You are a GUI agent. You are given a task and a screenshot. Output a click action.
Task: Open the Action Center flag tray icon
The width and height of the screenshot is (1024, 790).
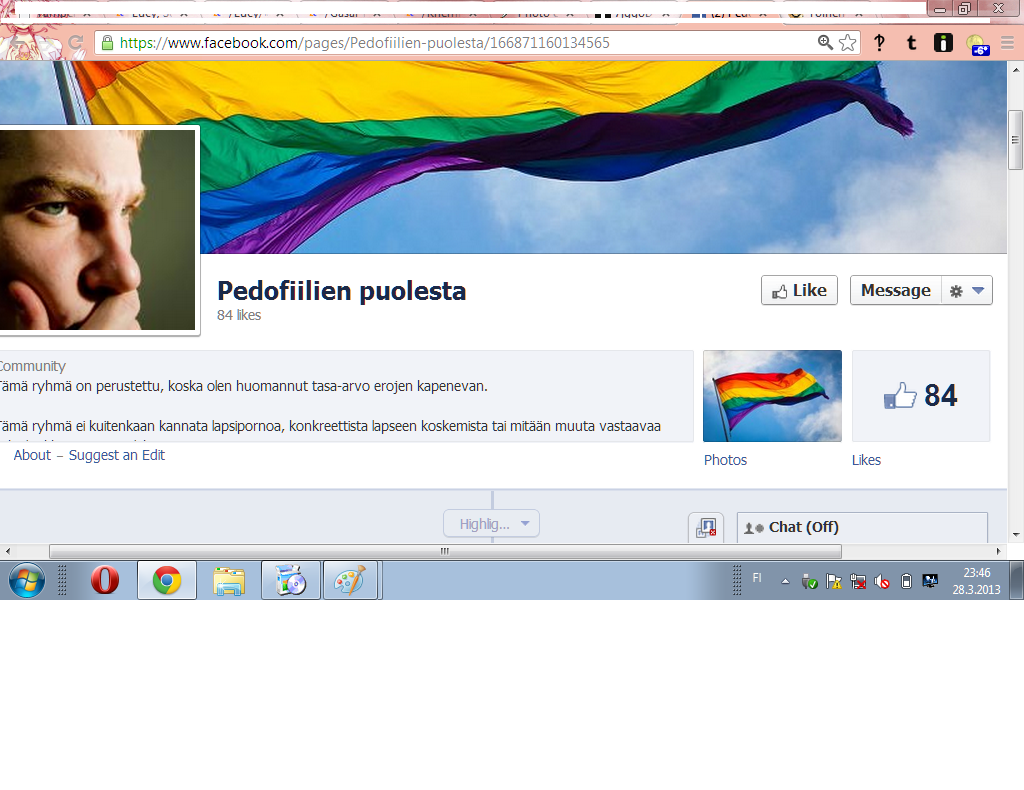point(834,581)
